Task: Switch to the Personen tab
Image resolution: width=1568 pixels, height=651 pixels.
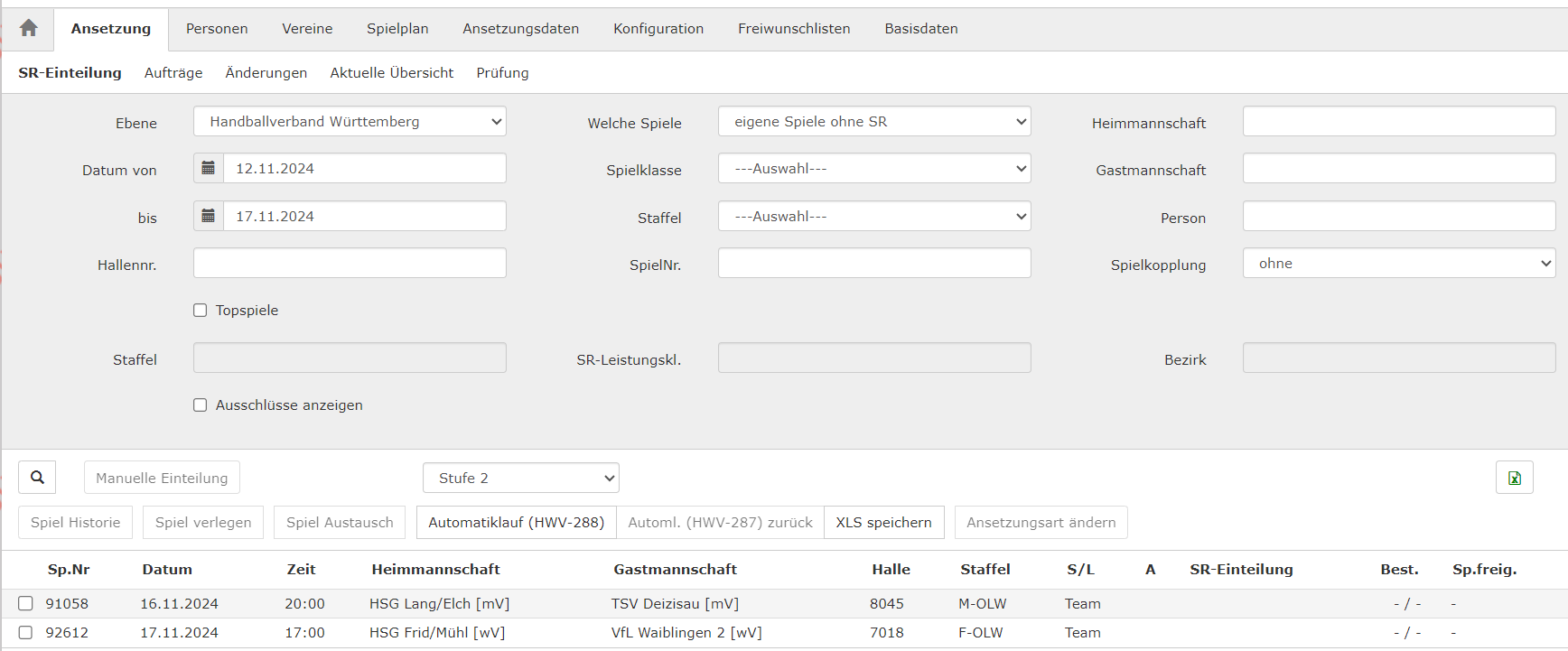Action: click(x=217, y=29)
